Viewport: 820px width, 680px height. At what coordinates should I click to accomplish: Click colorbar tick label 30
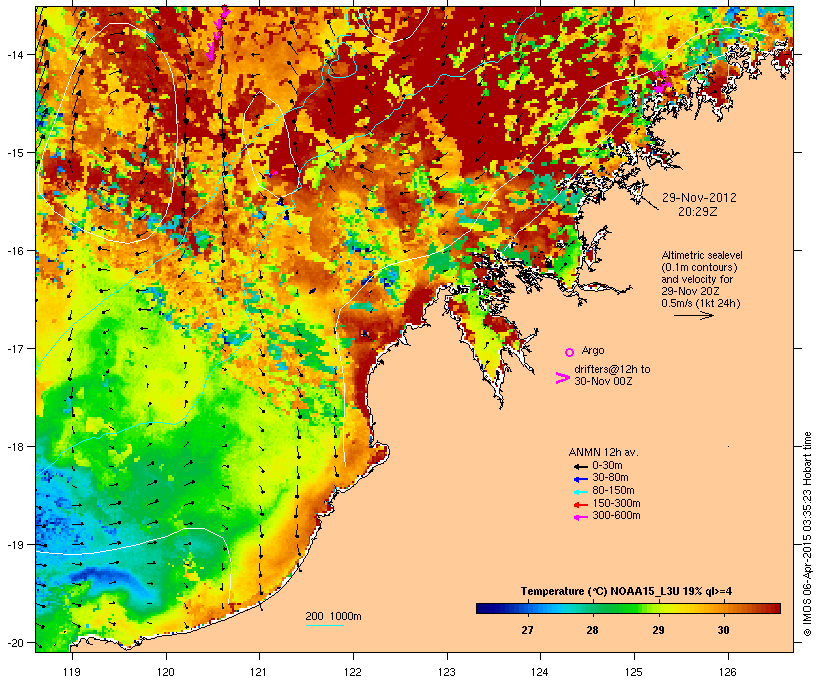pos(723,630)
